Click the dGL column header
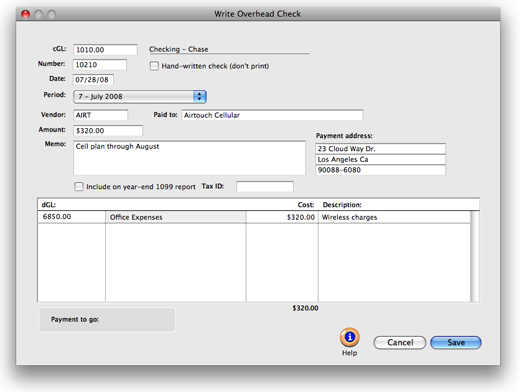The width and height of the screenshot is (520, 392). pos(49,205)
